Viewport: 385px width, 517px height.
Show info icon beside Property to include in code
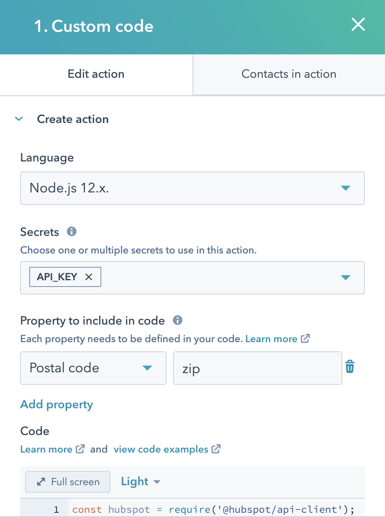pos(177,320)
